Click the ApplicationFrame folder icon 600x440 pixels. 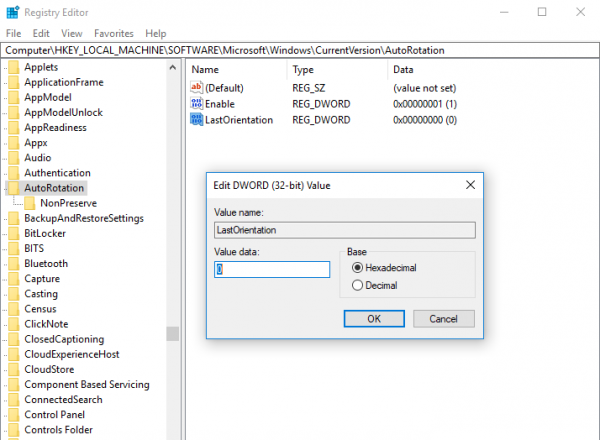[x=14, y=82]
